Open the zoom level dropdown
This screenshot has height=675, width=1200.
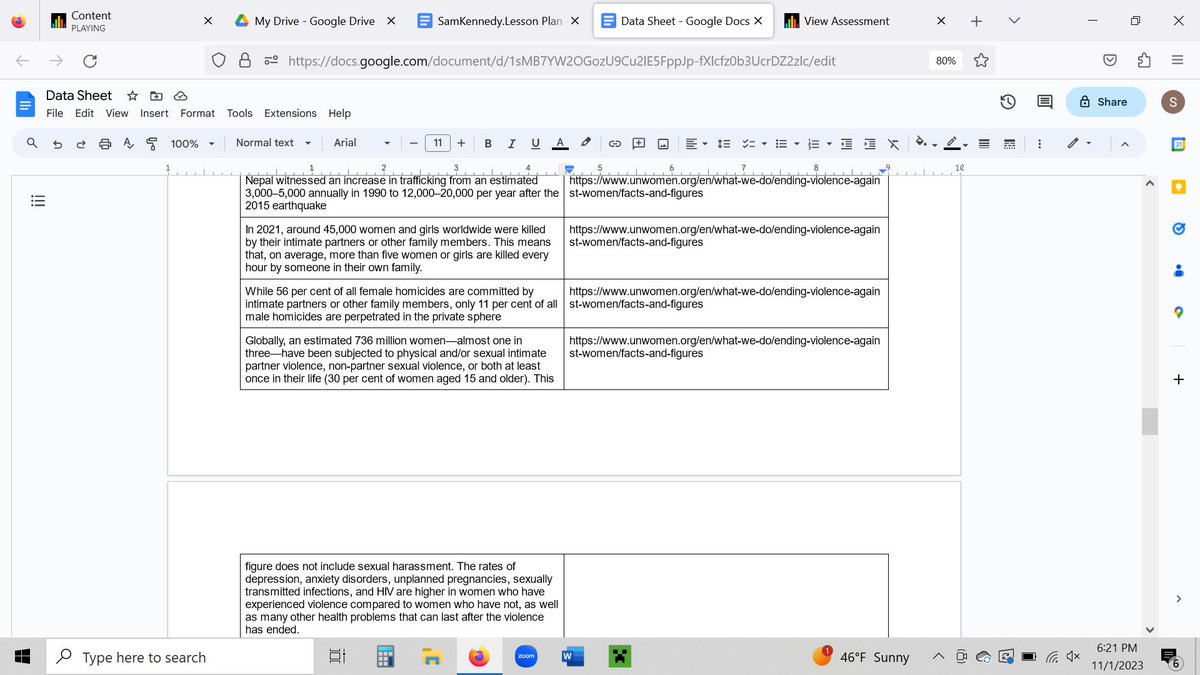(x=191, y=143)
